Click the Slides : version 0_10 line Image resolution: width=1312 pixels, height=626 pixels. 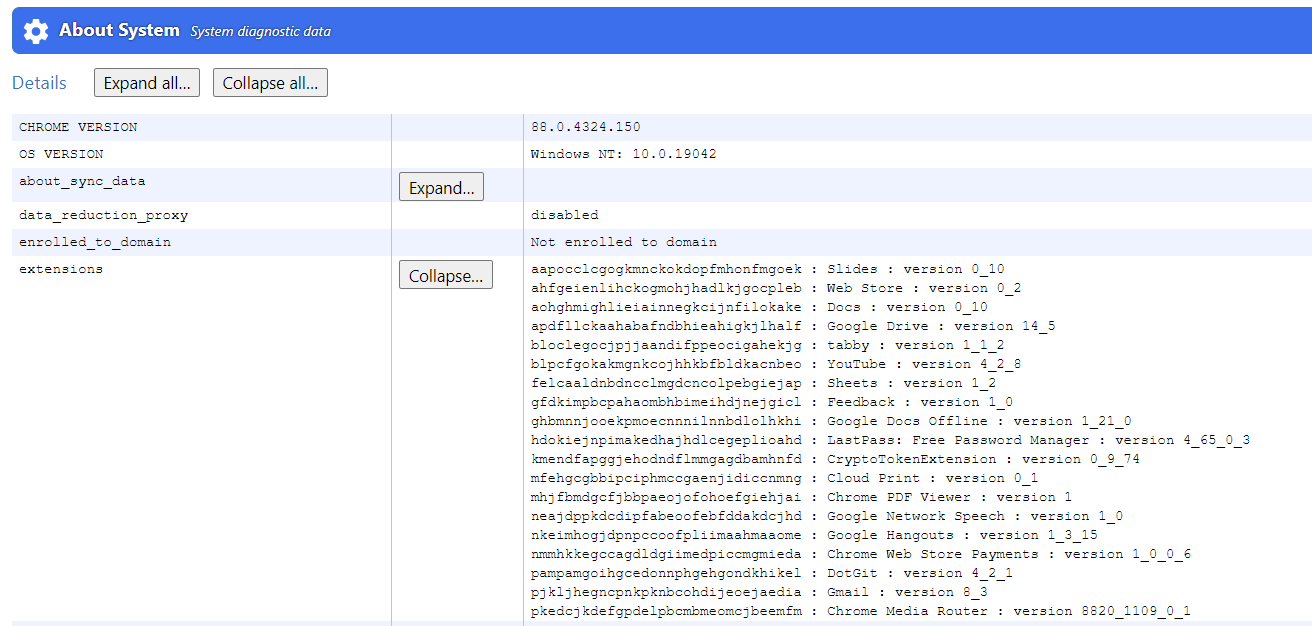tap(768, 269)
